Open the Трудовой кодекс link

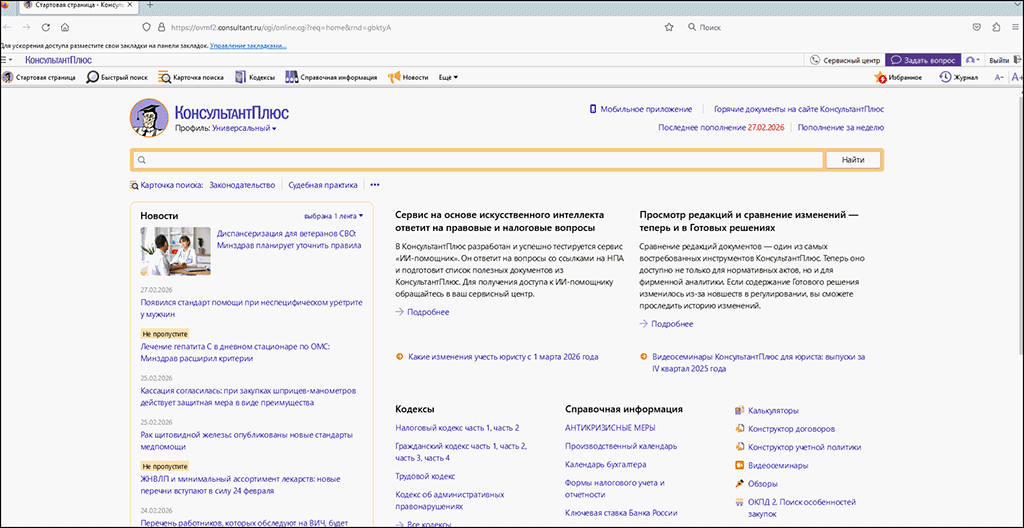pos(425,476)
